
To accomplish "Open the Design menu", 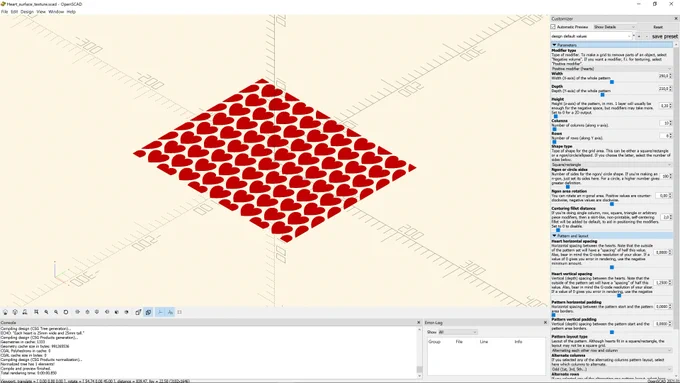I will tap(27, 12).
